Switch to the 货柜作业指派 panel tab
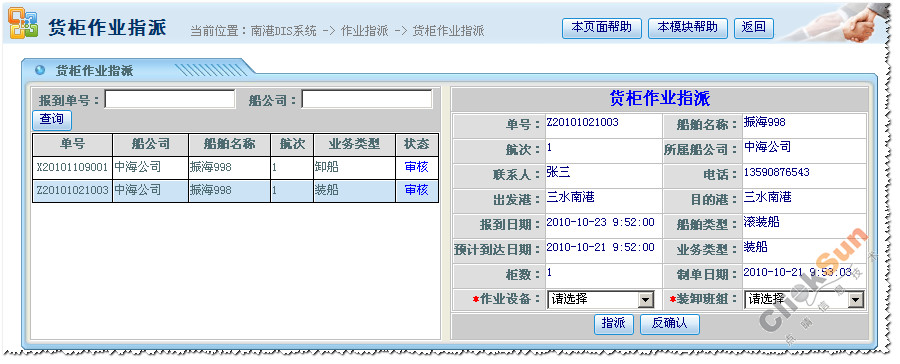The height and width of the screenshot is (364, 900). point(94,71)
